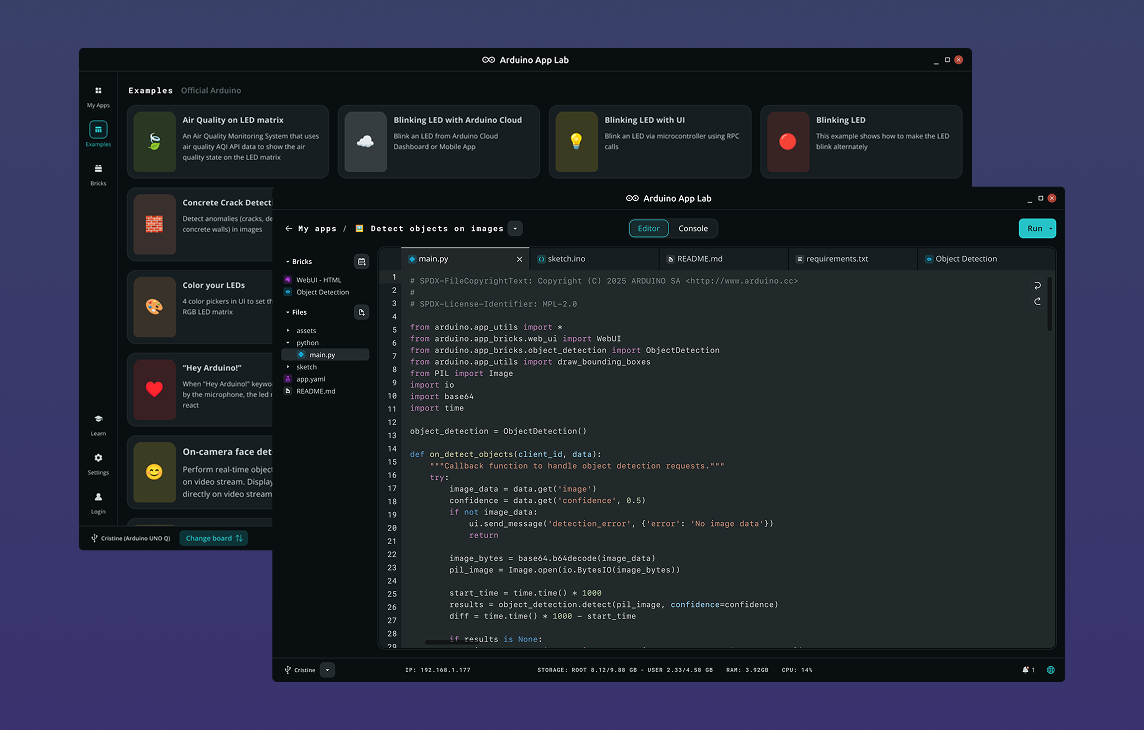Viewport: 1144px width, 730px height.
Task: Expand the assets folder
Action: click(x=306, y=328)
